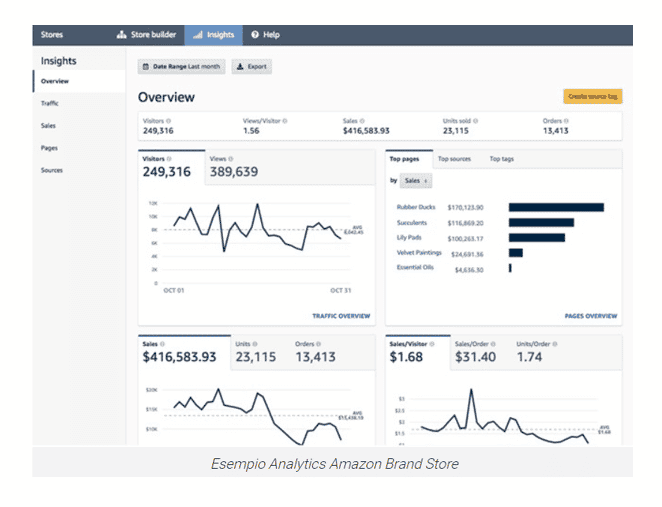Image resolution: width=662 pixels, height=507 pixels.
Task: Go to Traffic in the Insights sidebar
Action: (x=50, y=103)
